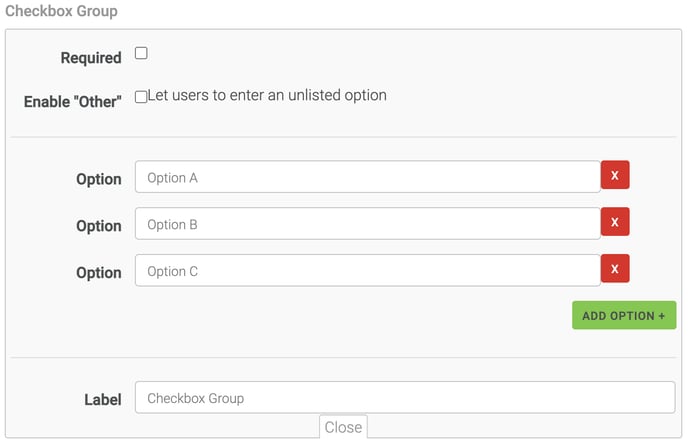Viewport: 688px width, 445px height.
Task: Click the divider line above the Label field
Action: [343, 358]
